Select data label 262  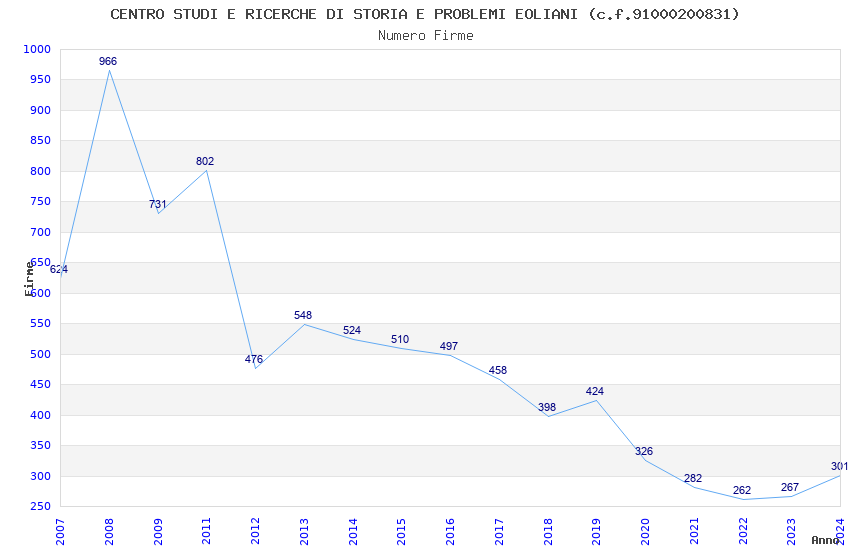coord(742,490)
